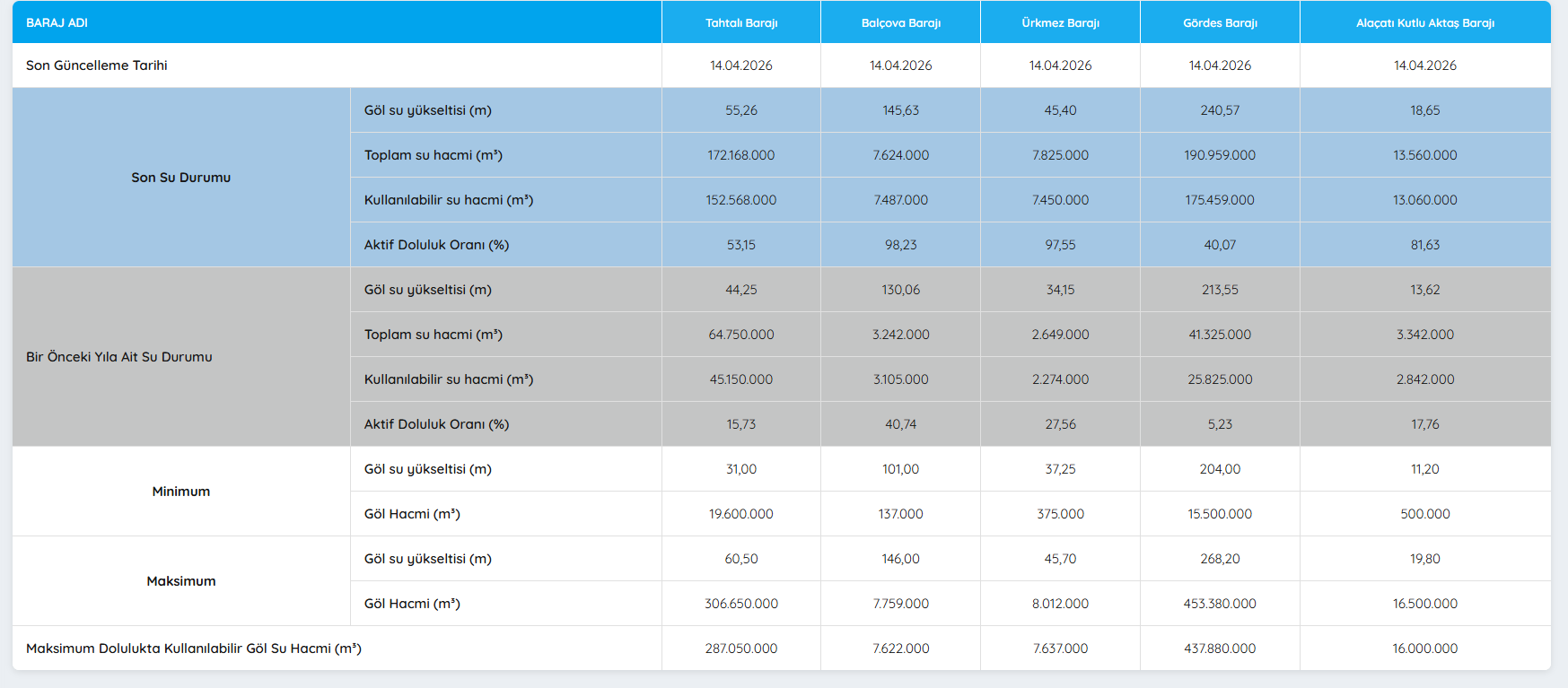Select the Ürkmez lake level value 45,40
1568x688 pixels.
[x=1060, y=110]
